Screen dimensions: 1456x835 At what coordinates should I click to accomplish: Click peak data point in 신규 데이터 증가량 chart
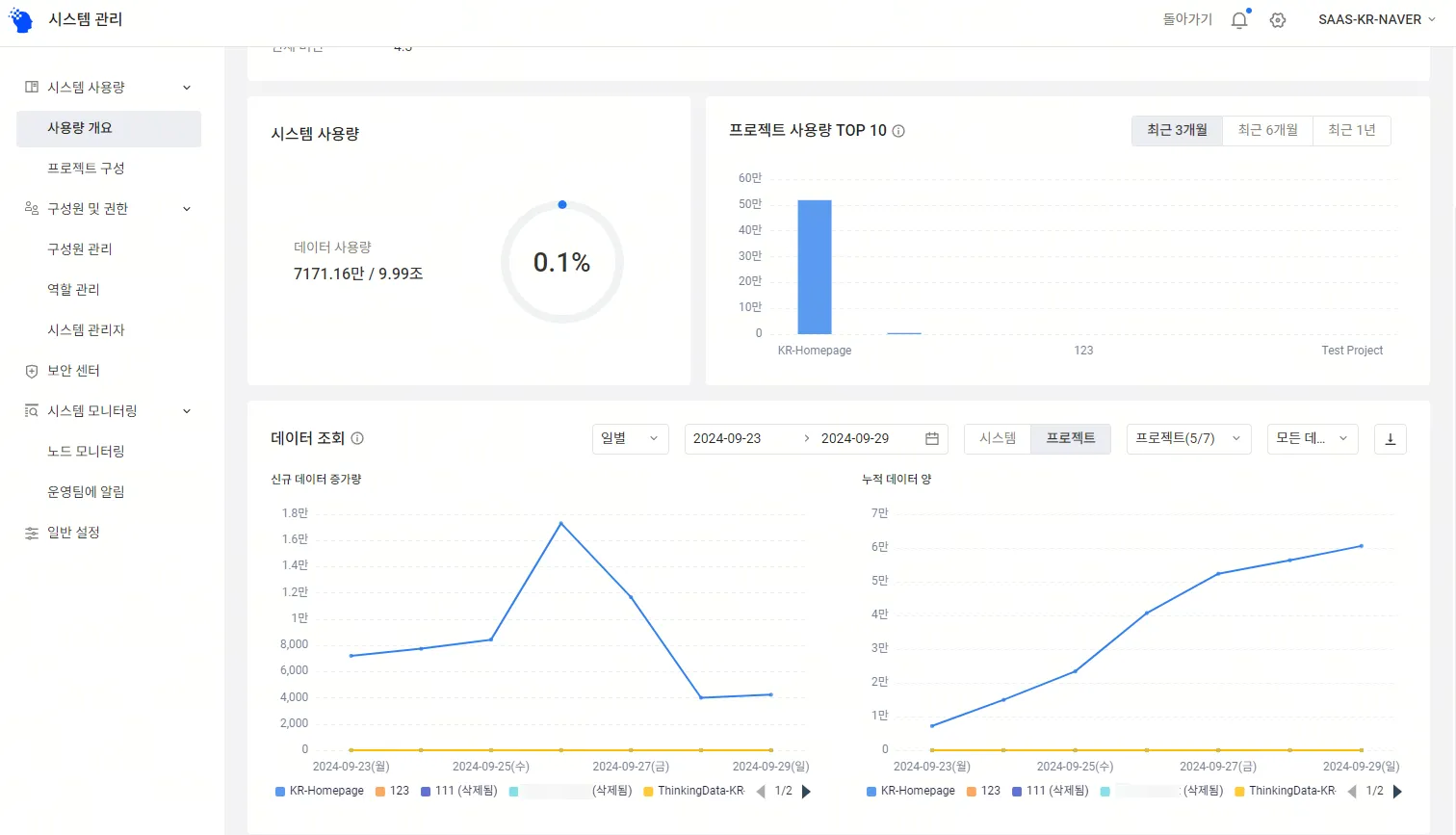(561, 523)
